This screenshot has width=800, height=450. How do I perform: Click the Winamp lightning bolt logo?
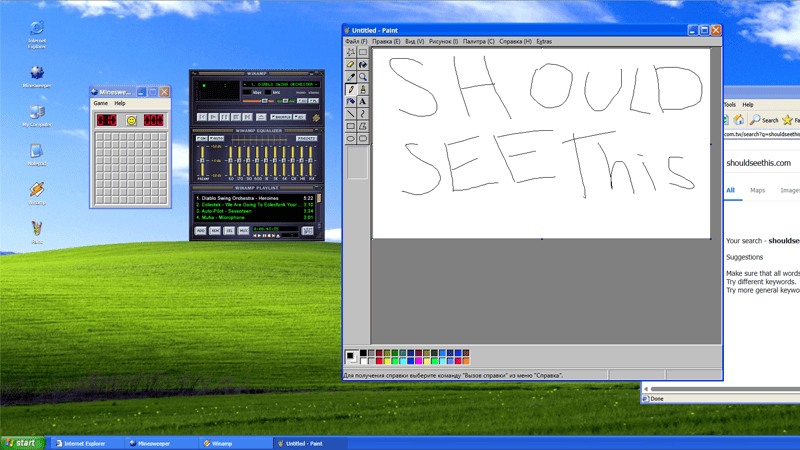pos(316,117)
